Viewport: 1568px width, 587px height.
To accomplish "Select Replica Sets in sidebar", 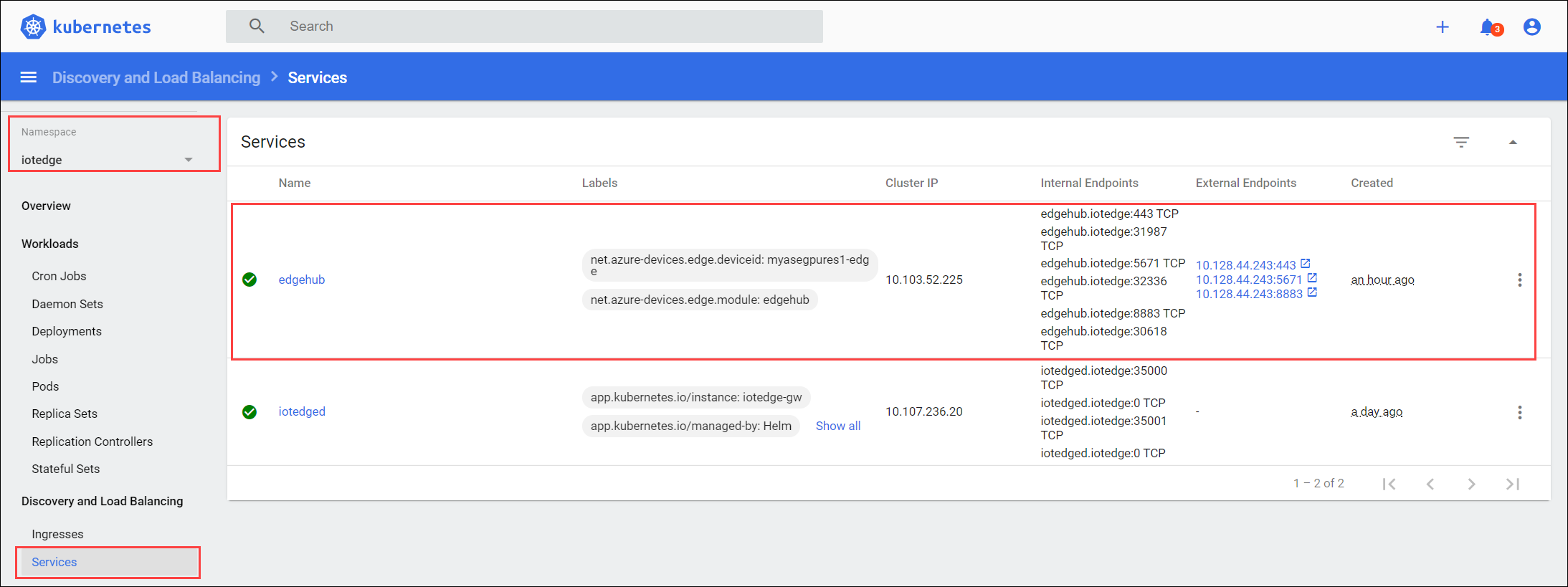I will pos(65,414).
